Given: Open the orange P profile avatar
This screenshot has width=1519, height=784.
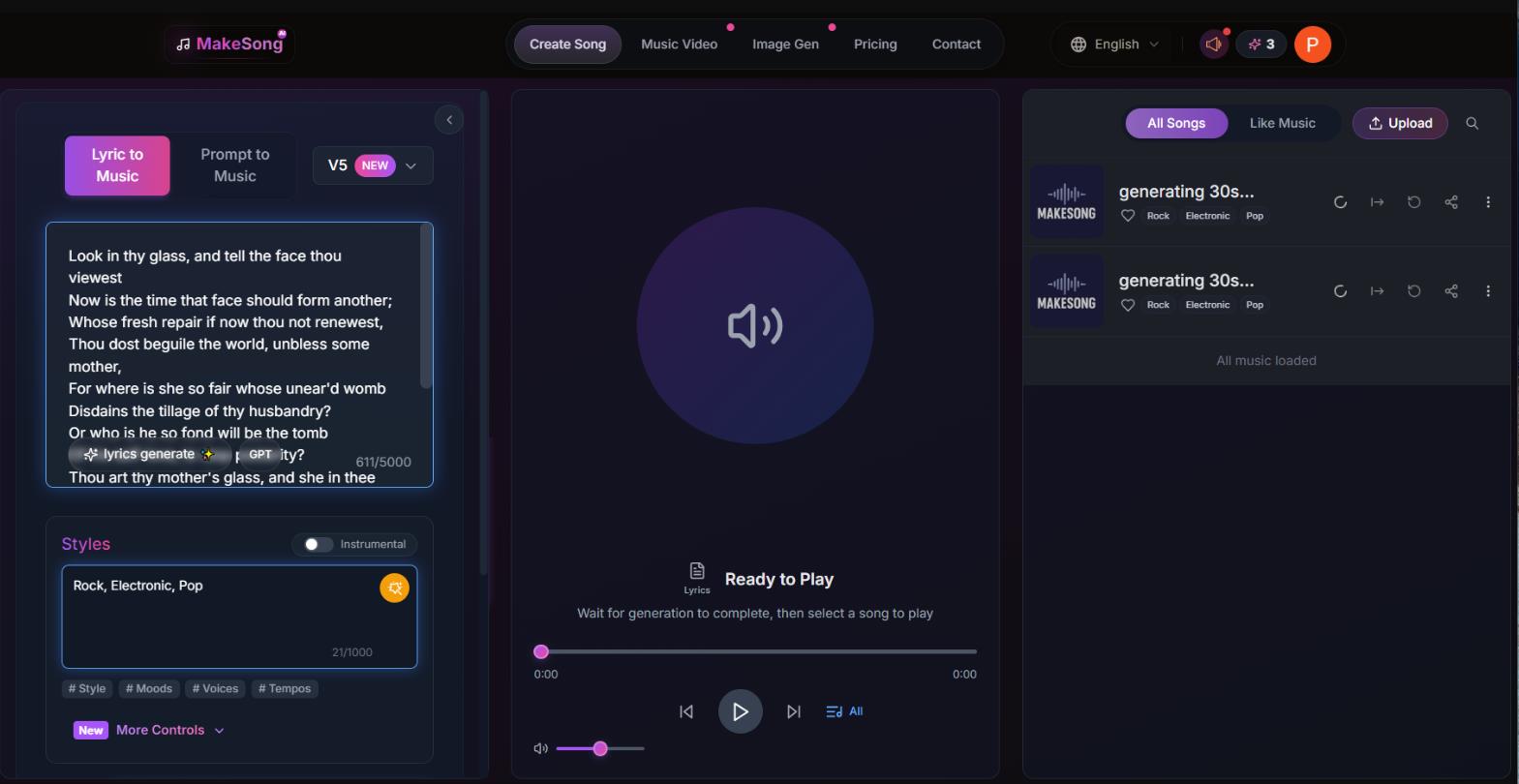Looking at the screenshot, I should click(1312, 45).
